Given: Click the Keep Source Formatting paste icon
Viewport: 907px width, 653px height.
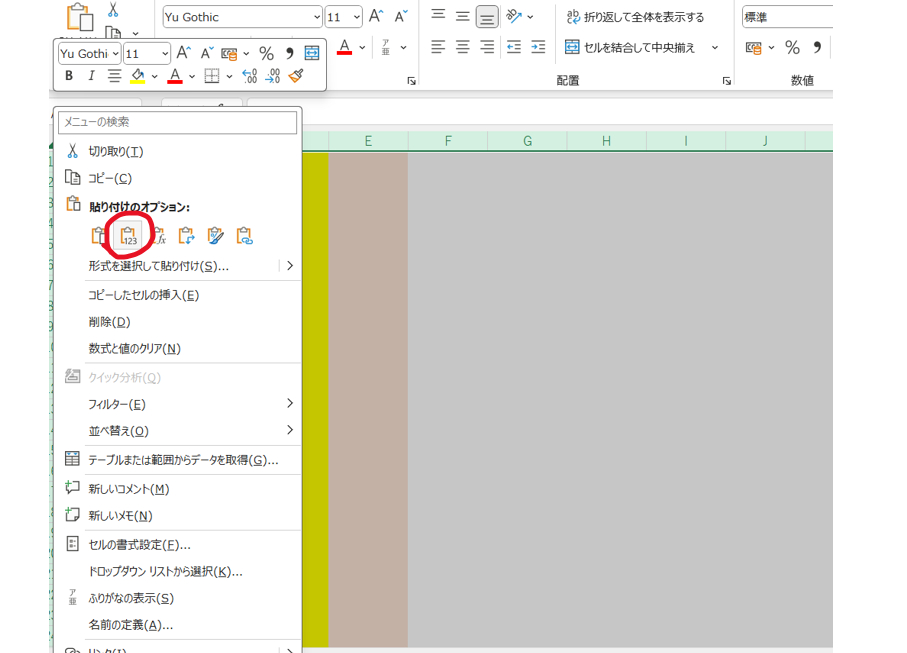Looking at the screenshot, I should pyautogui.click(x=98, y=235).
